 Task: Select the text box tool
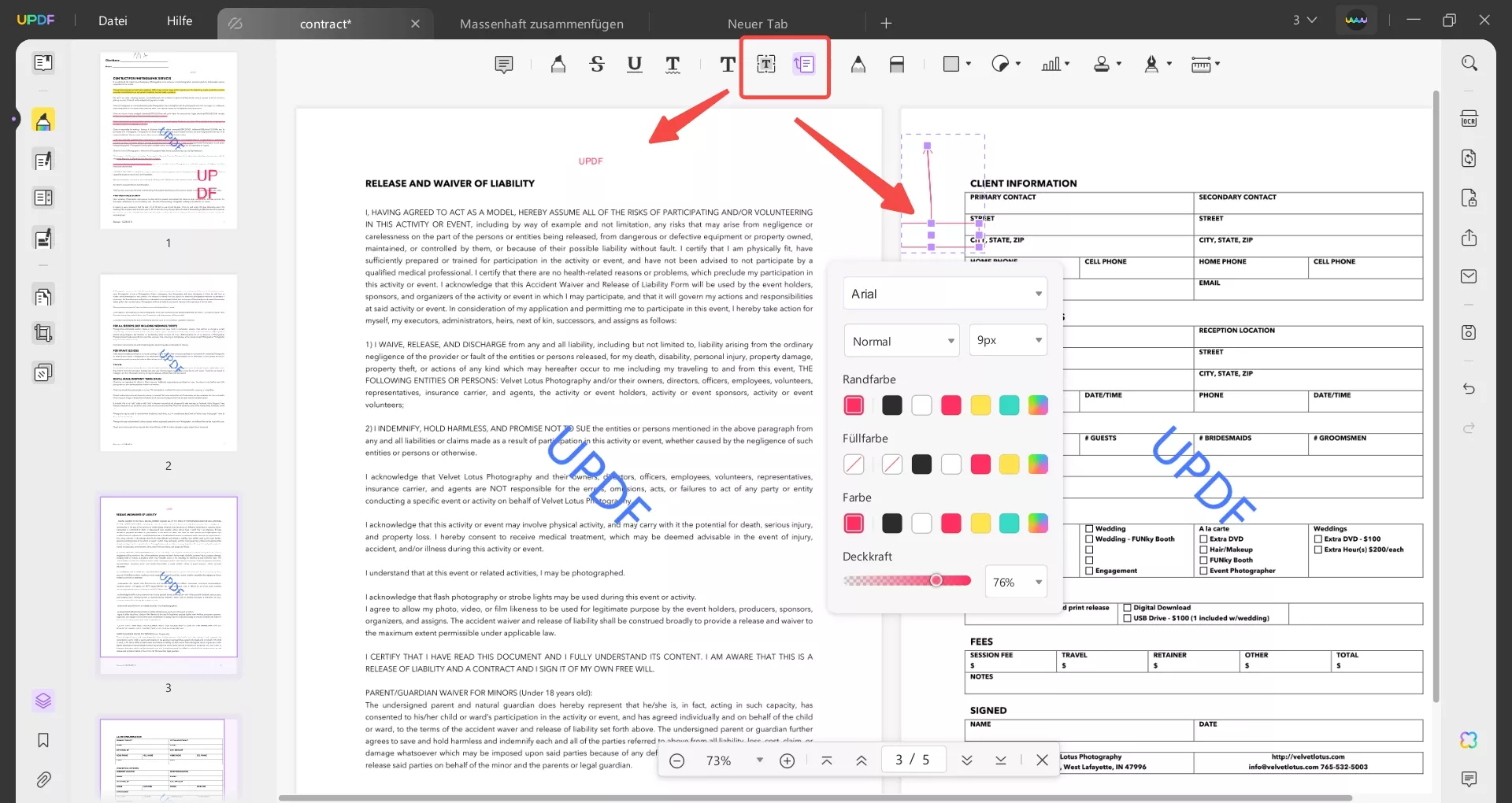pos(766,65)
